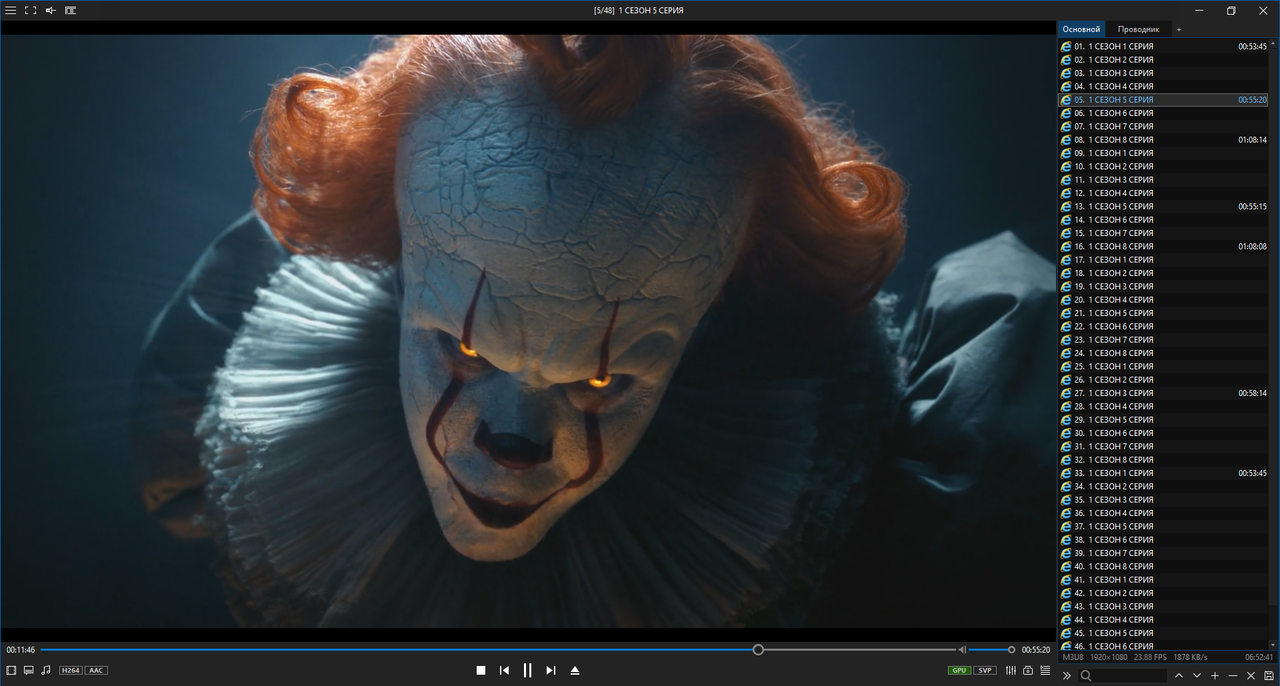
Task: Toggle the playlist panel icon
Action: coord(1046,670)
